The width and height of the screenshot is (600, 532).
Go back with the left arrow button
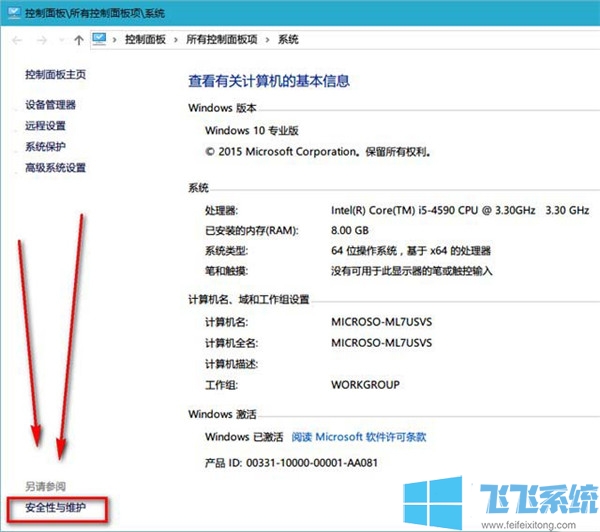[17, 40]
